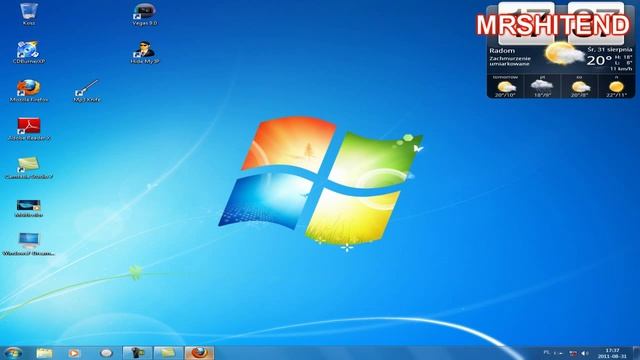Click the 'Śr, 31 sierpnia' date in gadget
640x360 pixels.
pyautogui.click(x=610, y=49)
